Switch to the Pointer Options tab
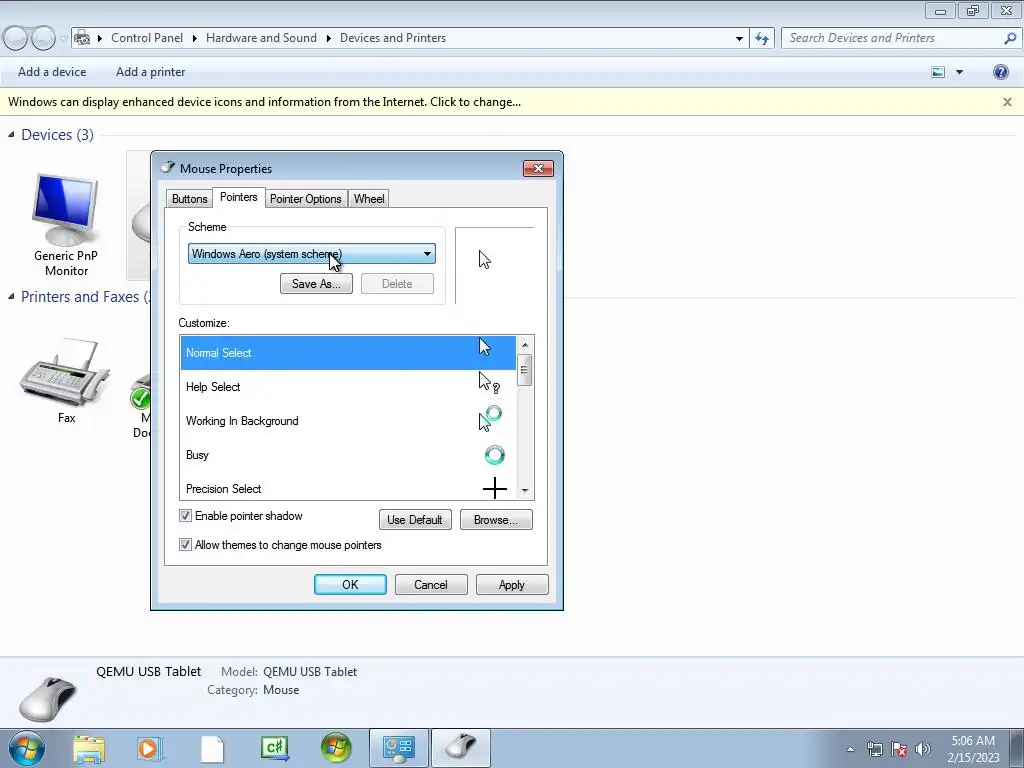The height and width of the screenshot is (768, 1024). pos(306,199)
